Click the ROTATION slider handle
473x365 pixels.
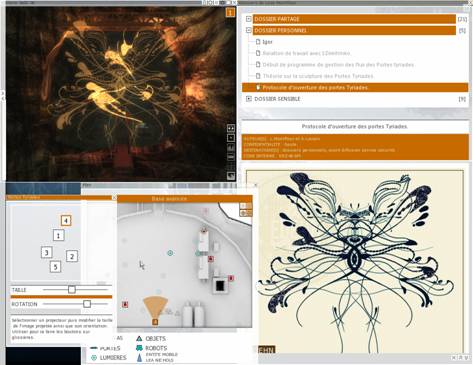tap(87, 304)
